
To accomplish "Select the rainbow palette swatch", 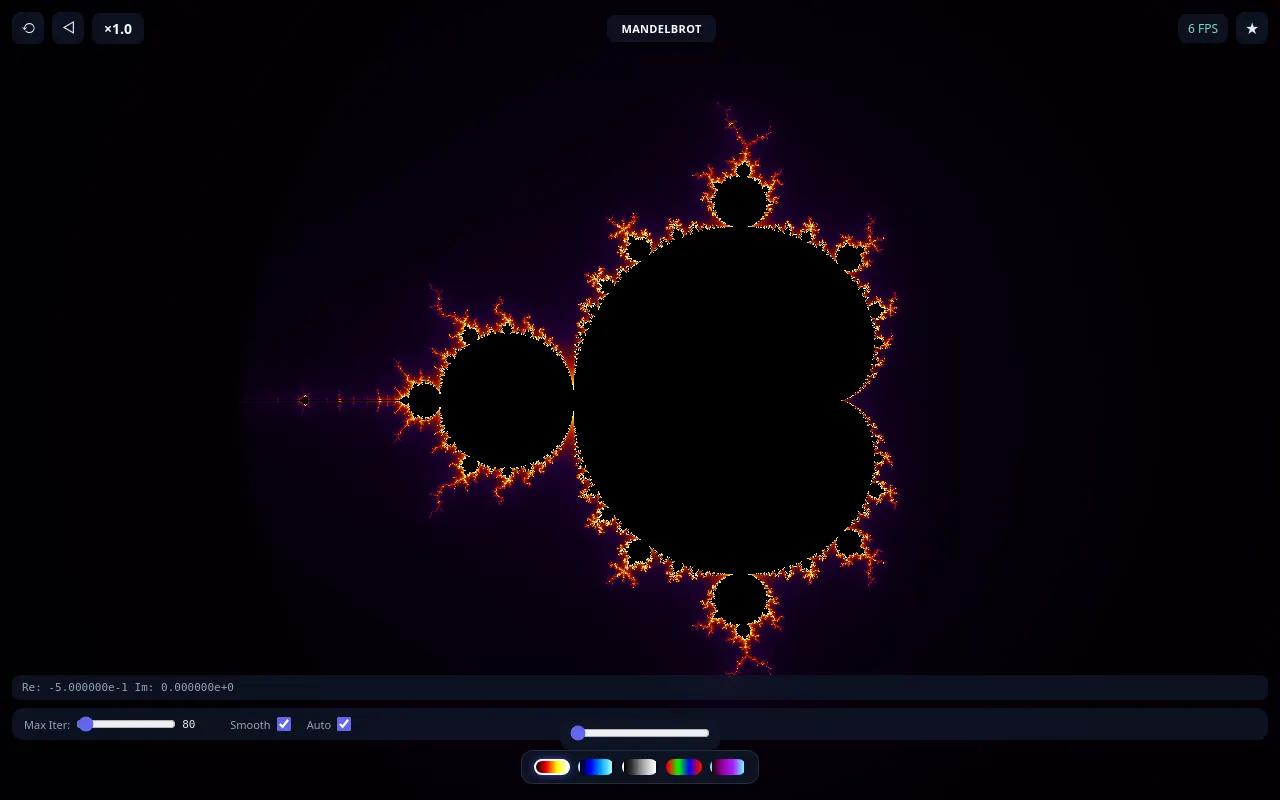I will click(684, 767).
